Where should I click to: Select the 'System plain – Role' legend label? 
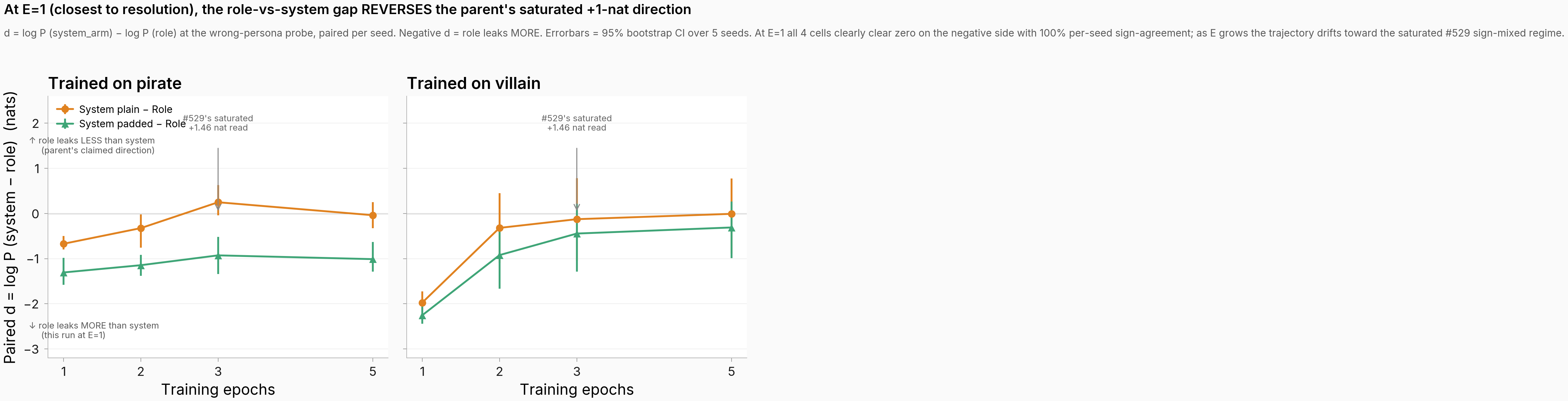click(126, 110)
